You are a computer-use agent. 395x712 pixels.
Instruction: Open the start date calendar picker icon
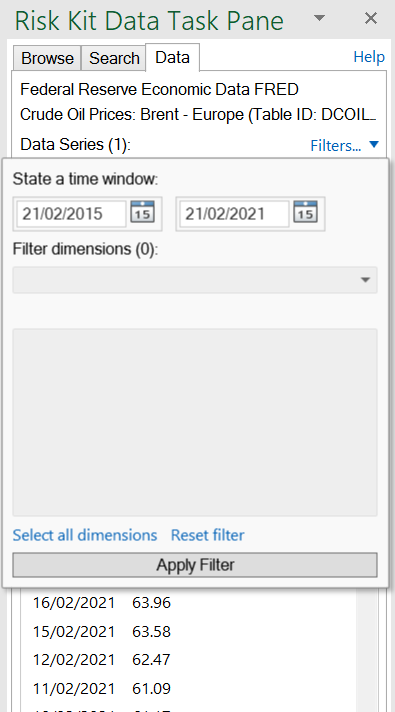pos(143,212)
